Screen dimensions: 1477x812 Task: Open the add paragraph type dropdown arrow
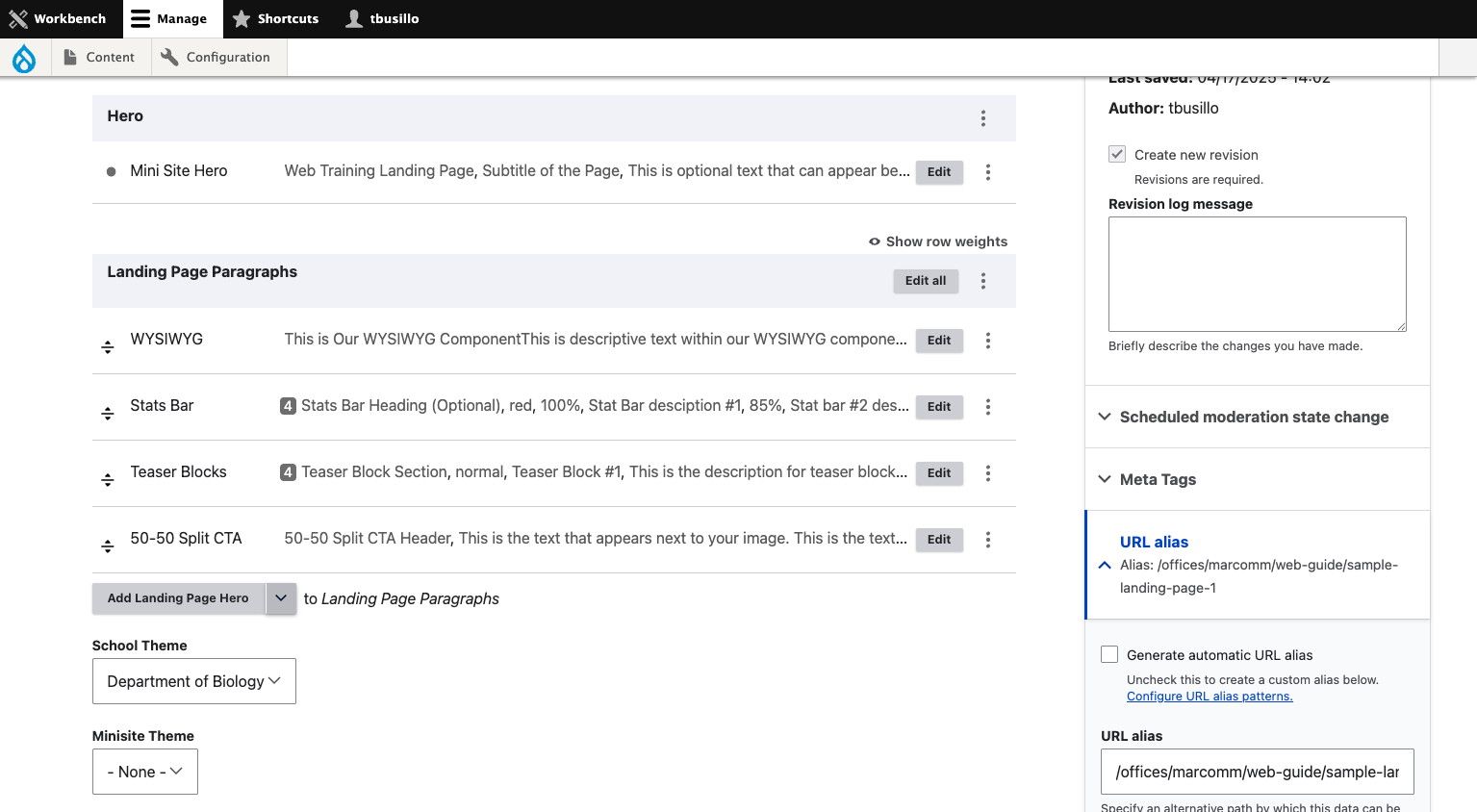[281, 598]
